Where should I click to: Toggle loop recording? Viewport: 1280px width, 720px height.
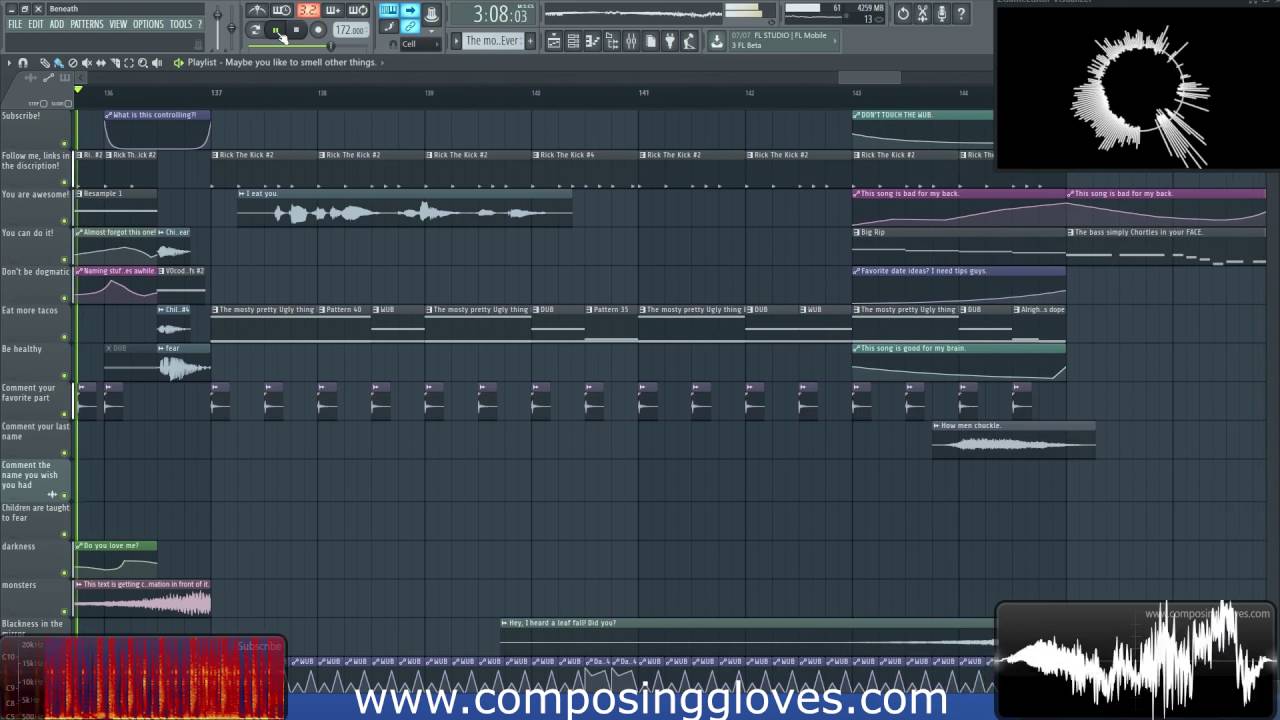point(357,10)
